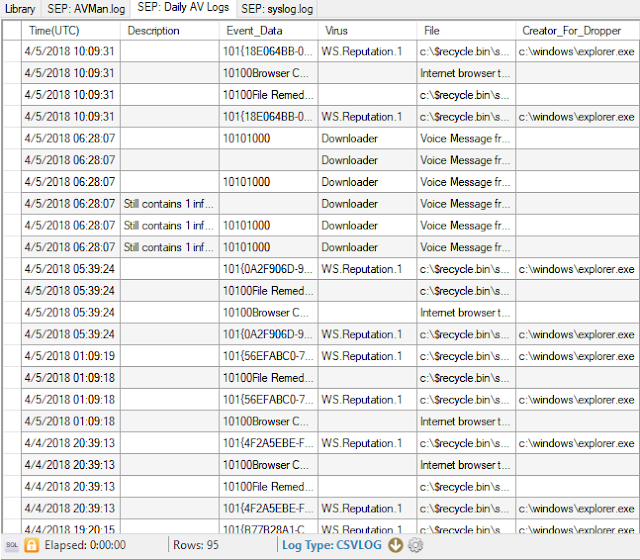
Task: Click the brown download arrow icon
Action: [395, 545]
